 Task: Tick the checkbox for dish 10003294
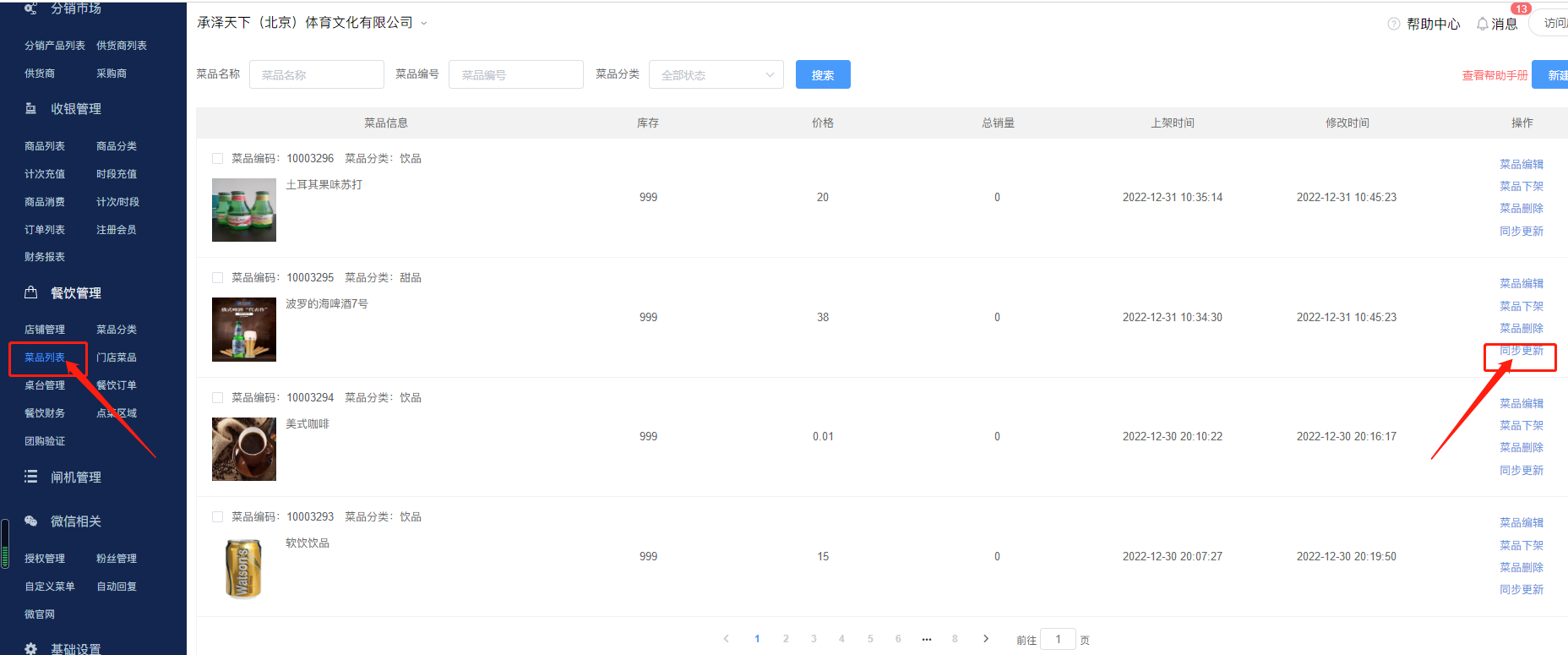(218, 398)
